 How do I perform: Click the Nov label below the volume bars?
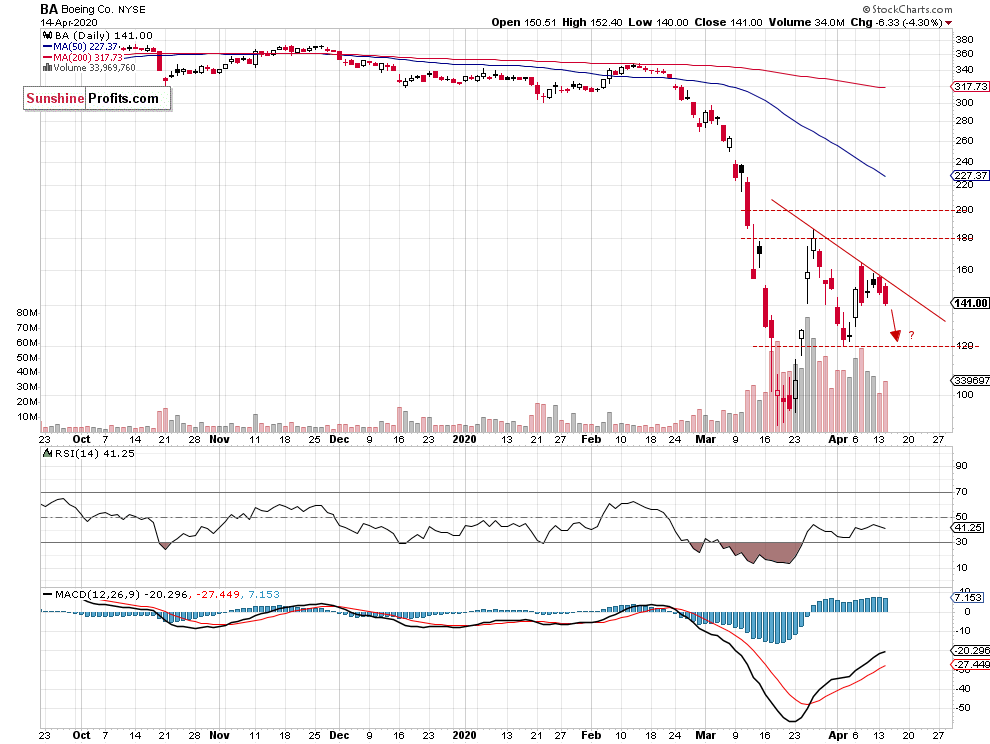[220, 439]
